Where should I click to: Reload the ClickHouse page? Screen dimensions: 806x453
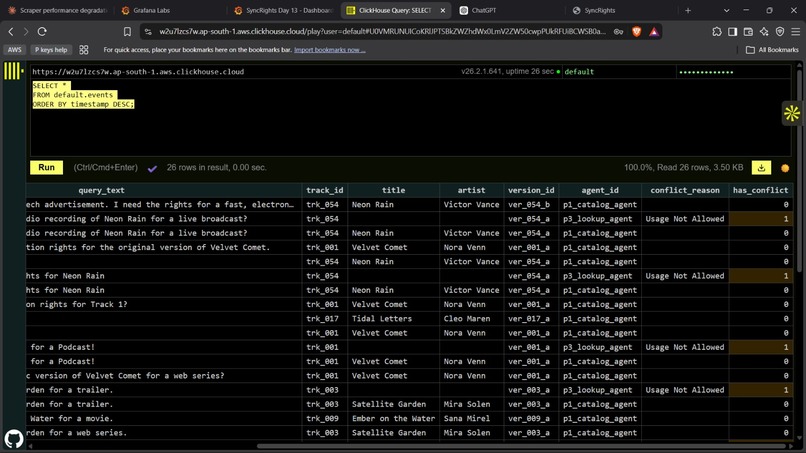[x=42, y=32]
